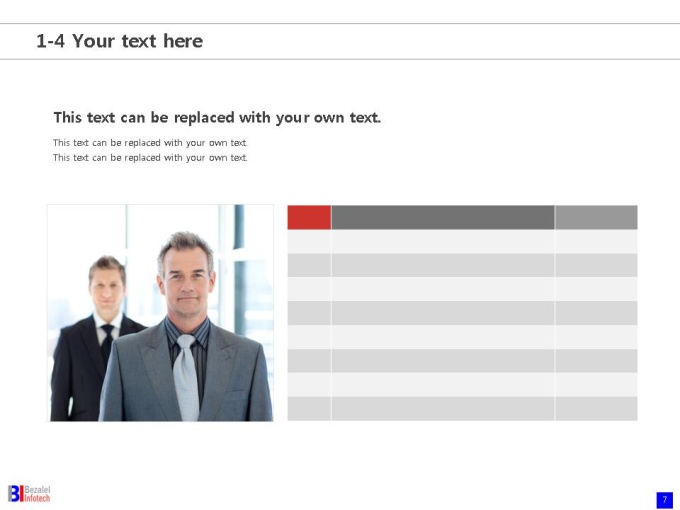The width and height of the screenshot is (680, 510).
Task: Click the dark gray middle header cell
Action: pyautogui.click(x=443, y=217)
